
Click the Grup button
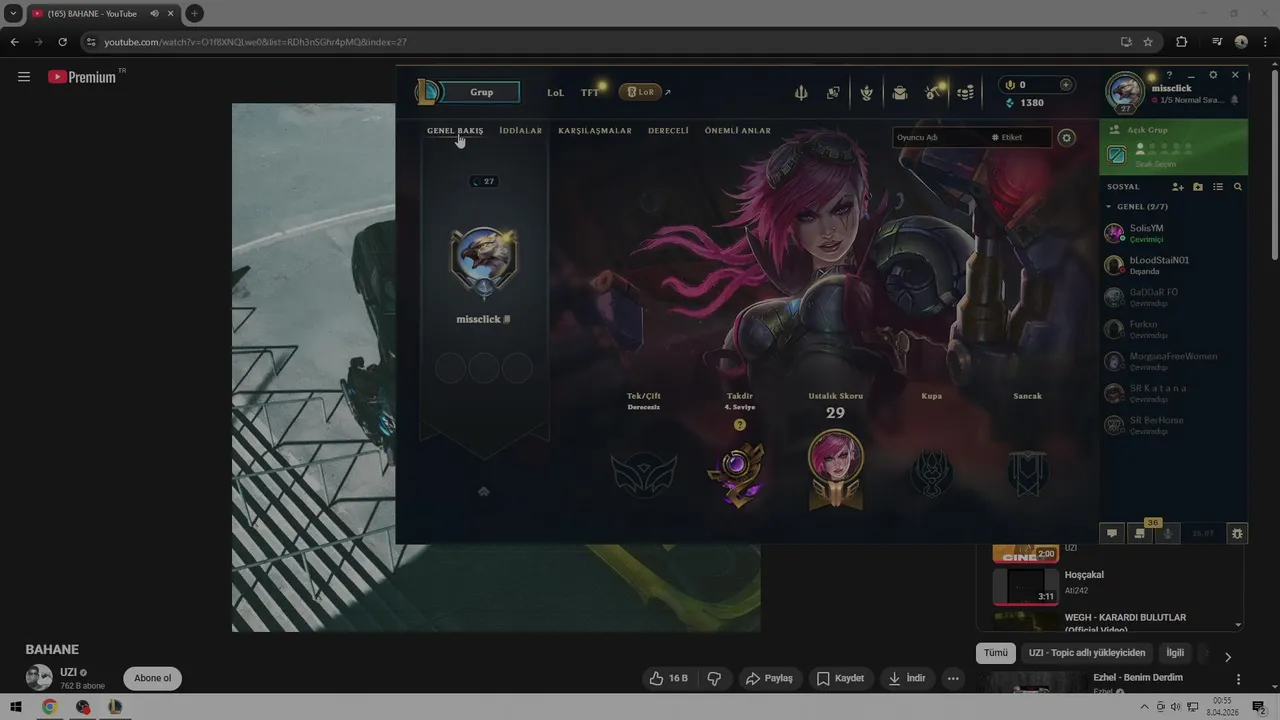[482, 92]
